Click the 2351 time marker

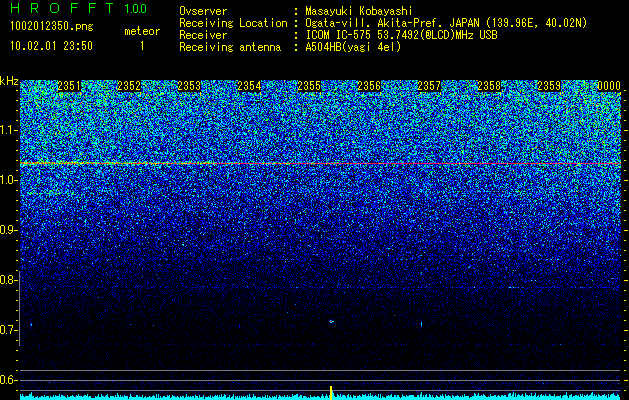tap(69, 86)
